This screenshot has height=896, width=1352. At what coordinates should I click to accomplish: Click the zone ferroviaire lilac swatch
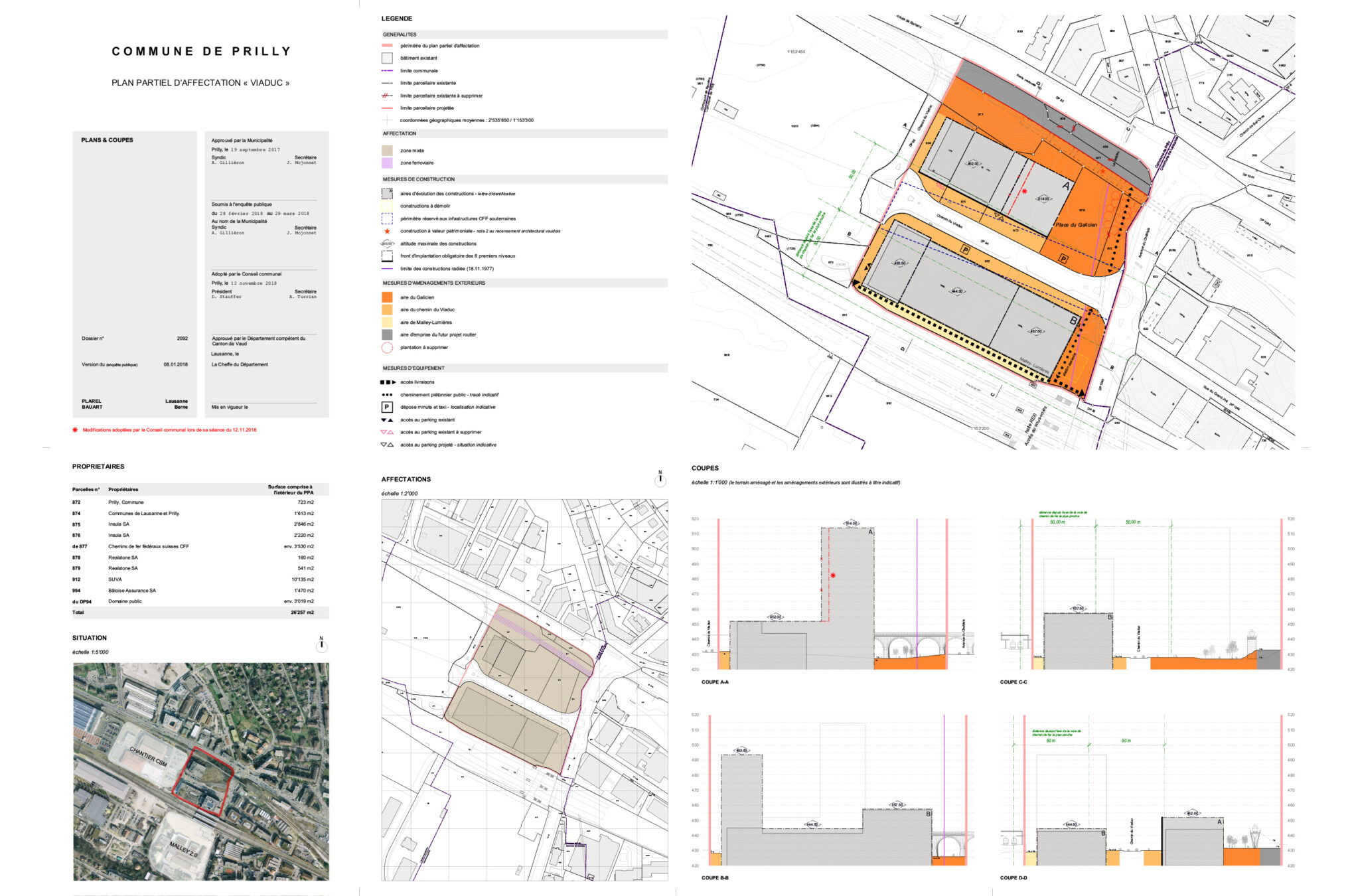click(387, 163)
